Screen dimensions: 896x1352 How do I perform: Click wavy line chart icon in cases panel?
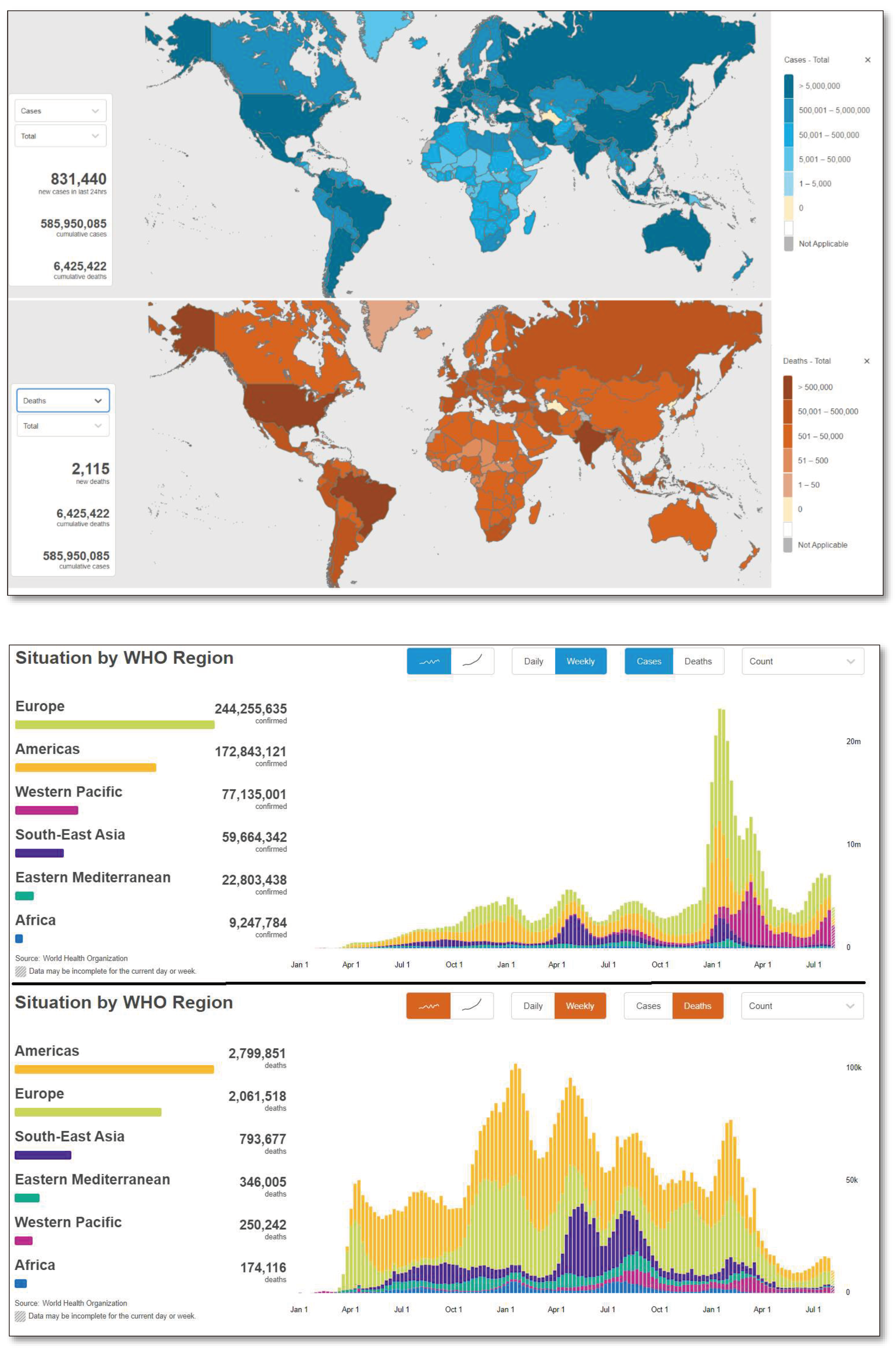click(429, 661)
